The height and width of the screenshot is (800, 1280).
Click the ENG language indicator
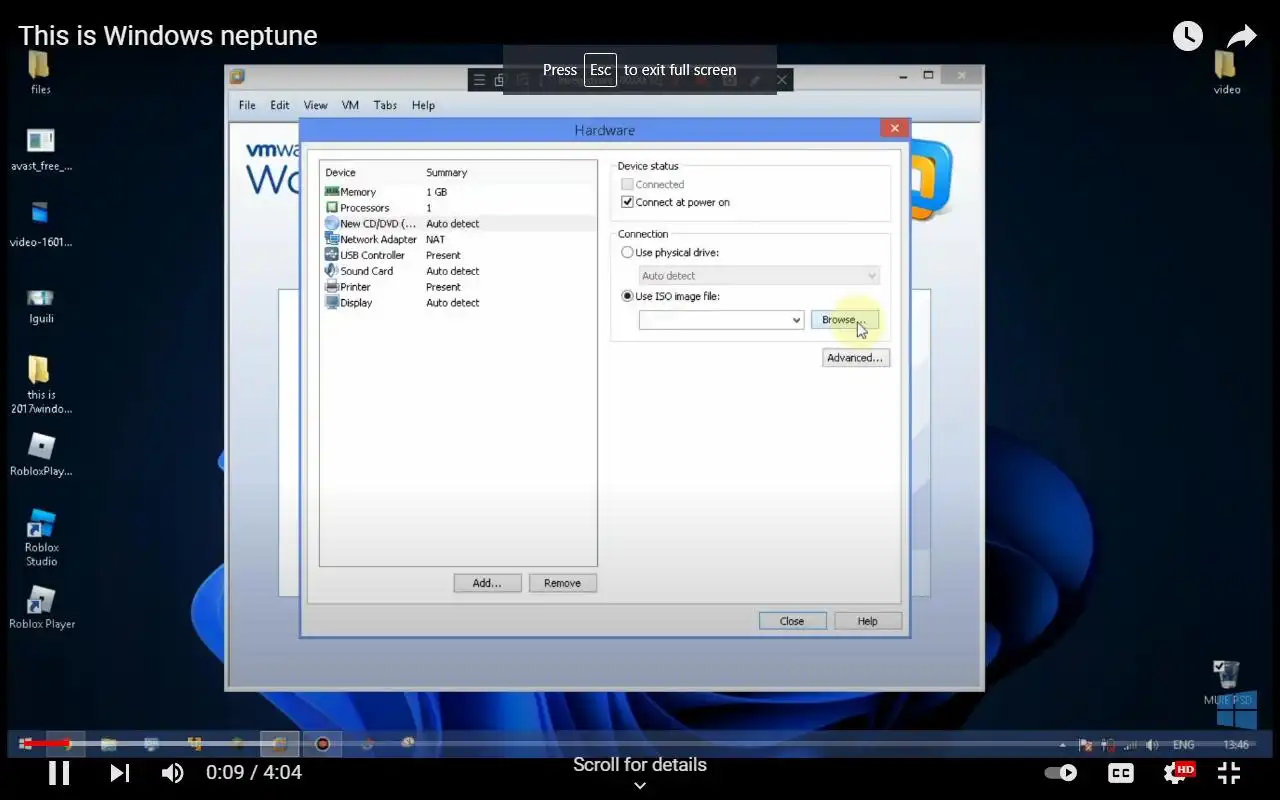[x=1184, y=745]
